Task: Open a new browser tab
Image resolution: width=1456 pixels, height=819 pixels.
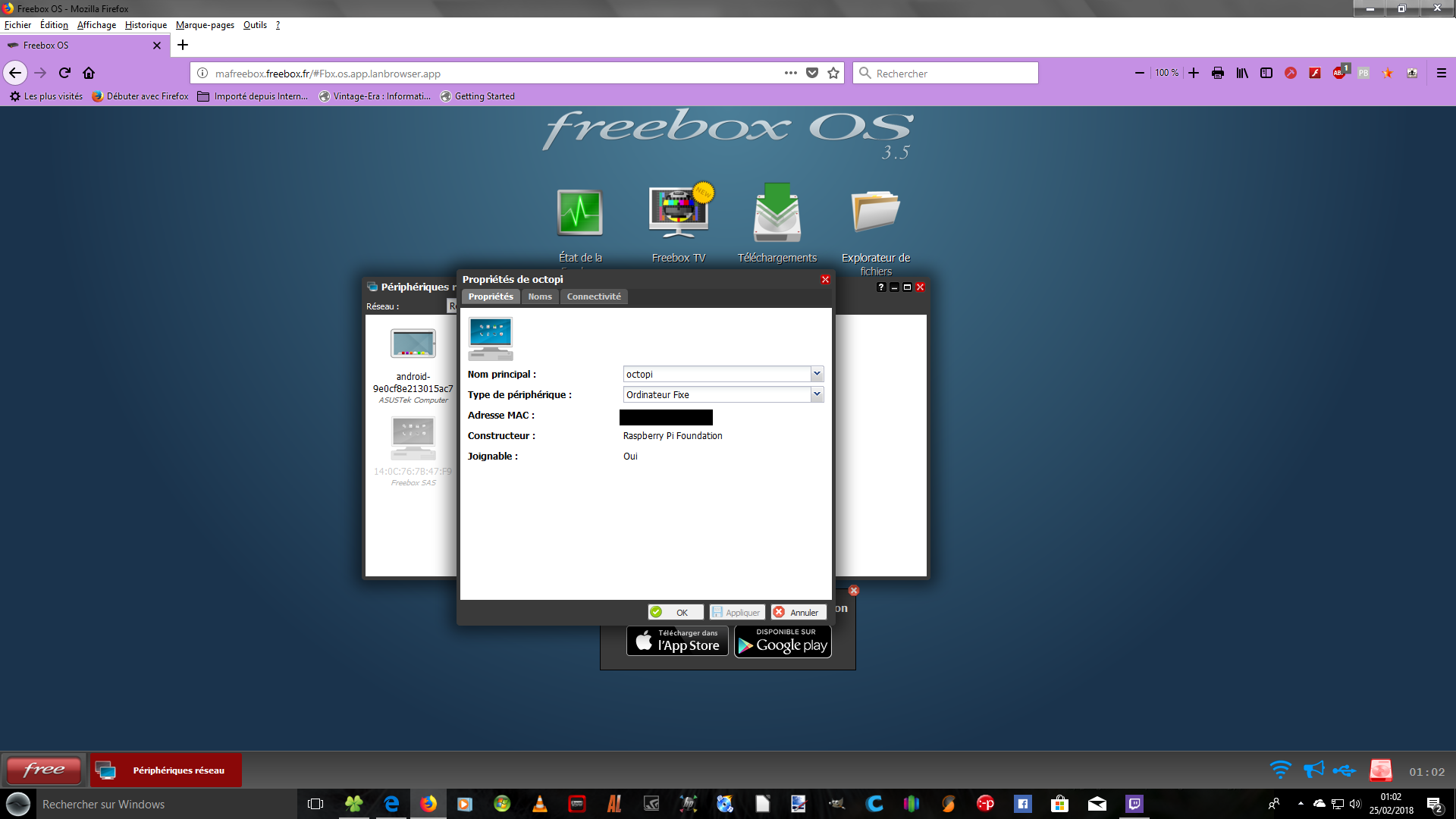Action: (183, 45)
